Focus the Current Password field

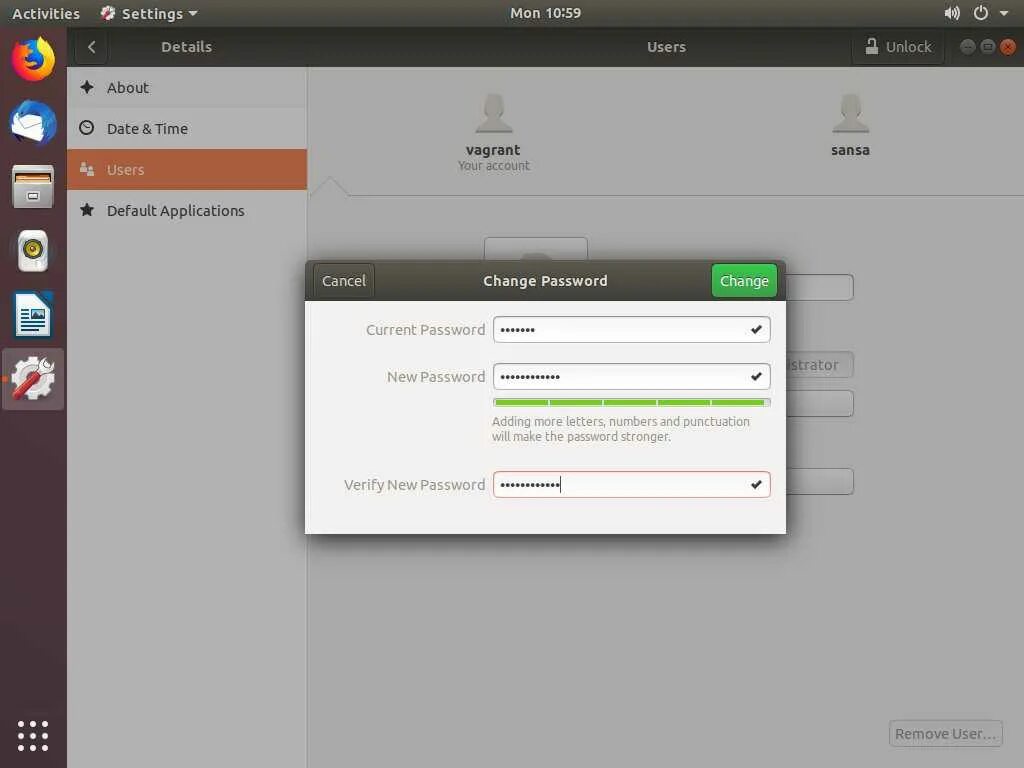coord(632,330)
